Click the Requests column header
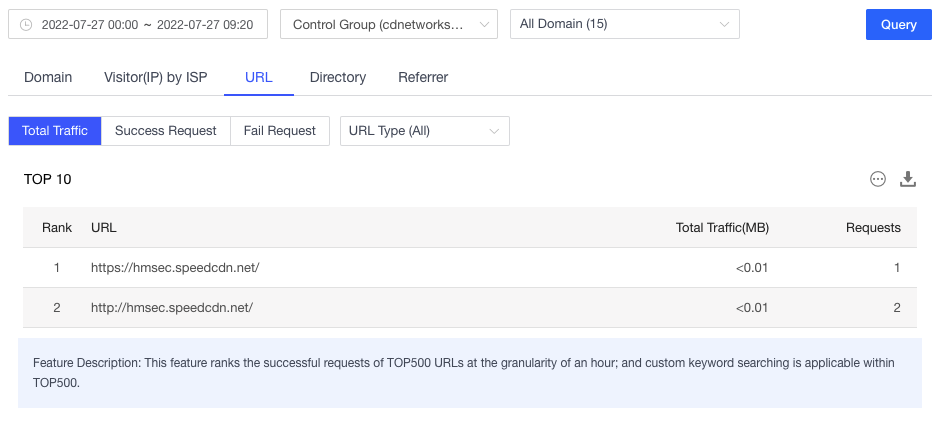Screen dimensions: 947x423 point(873,228)
